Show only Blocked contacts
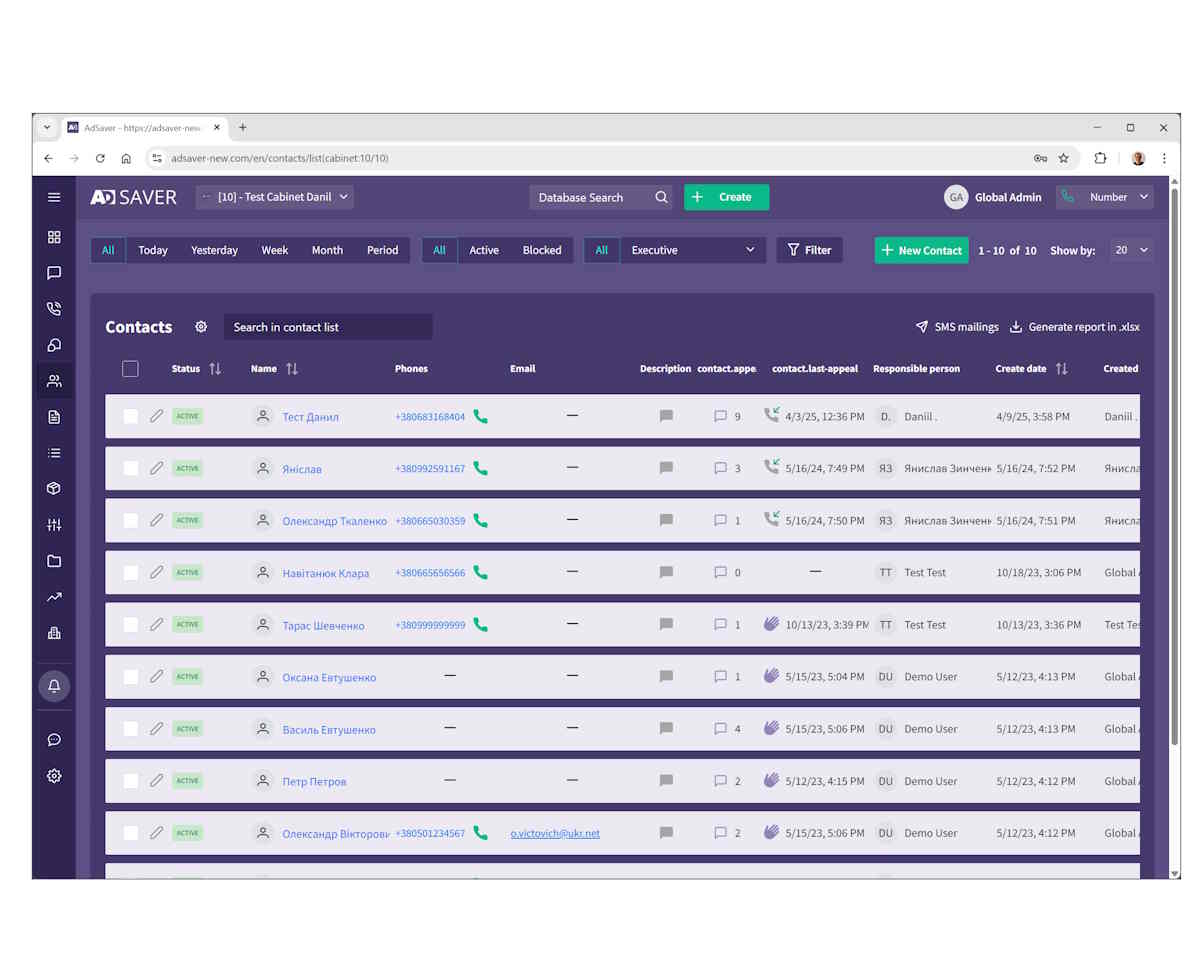This screenshot has height=963, width=1200. tap(542, 250)
